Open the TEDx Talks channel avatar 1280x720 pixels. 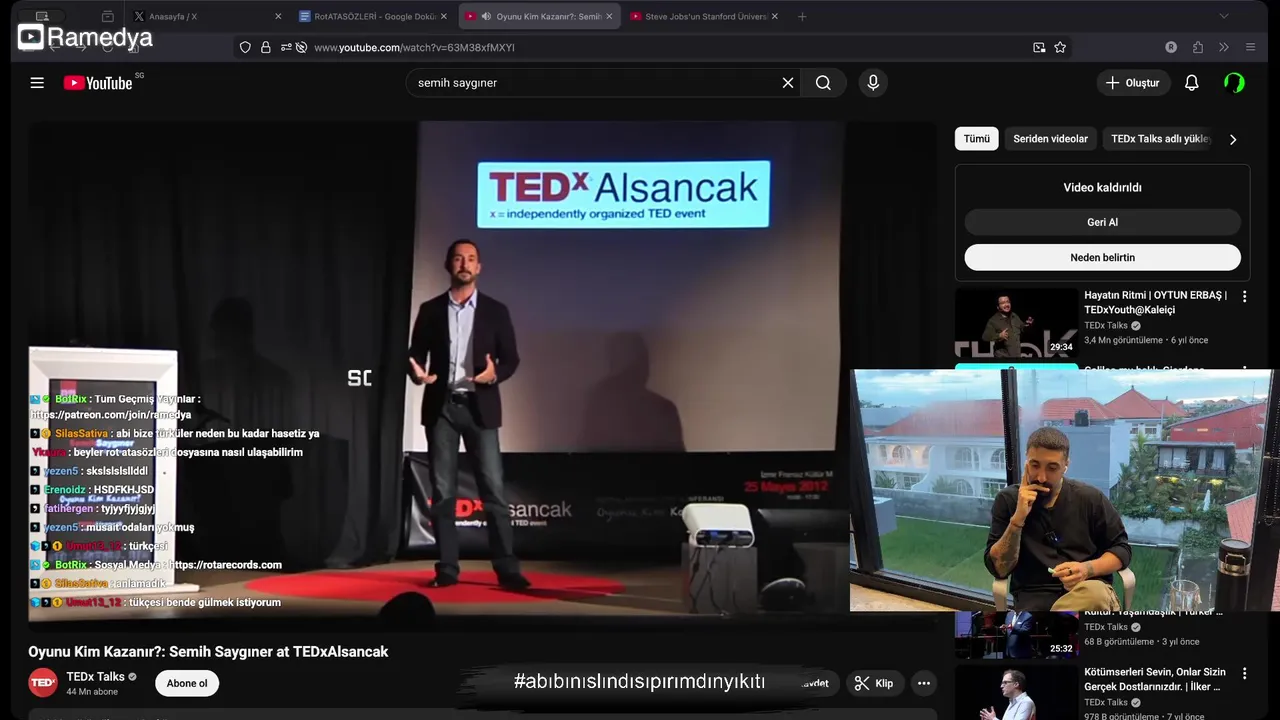point(43,683)
